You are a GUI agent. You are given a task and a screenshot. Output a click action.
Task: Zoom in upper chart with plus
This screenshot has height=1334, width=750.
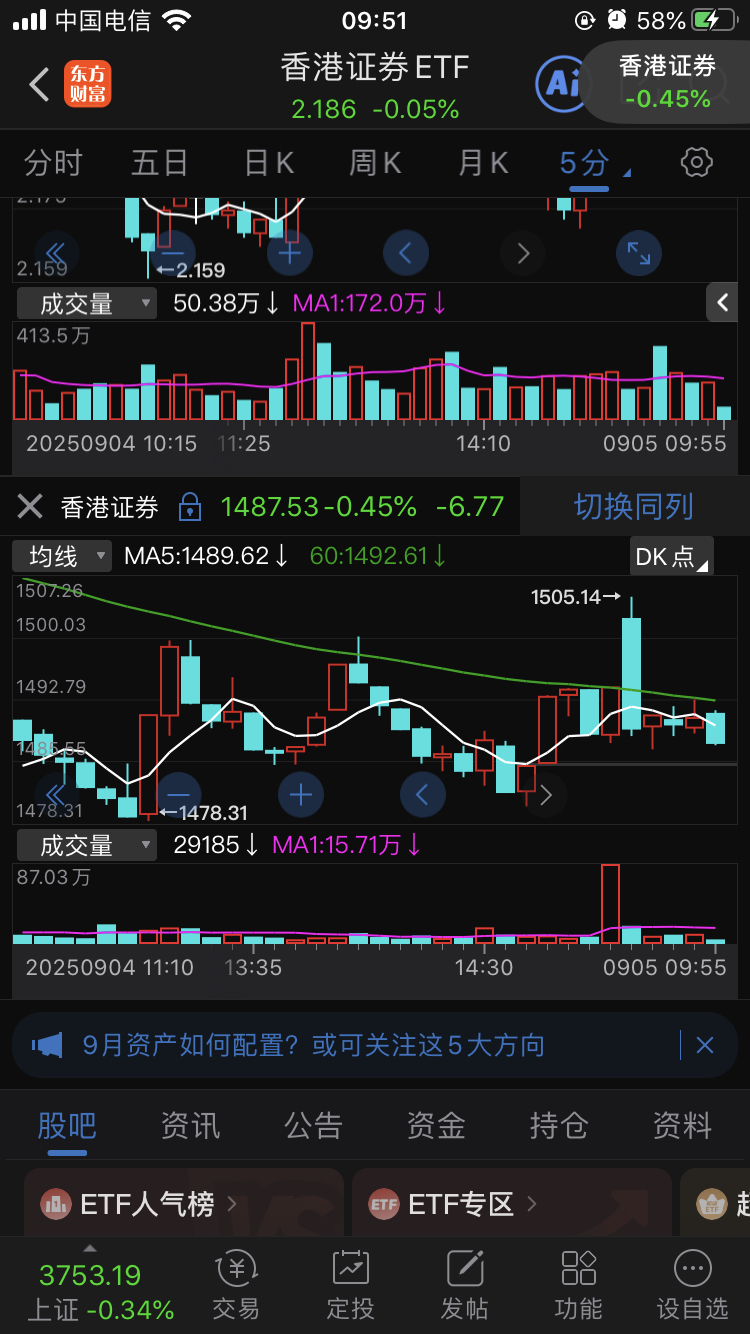[x=290, y=253]
